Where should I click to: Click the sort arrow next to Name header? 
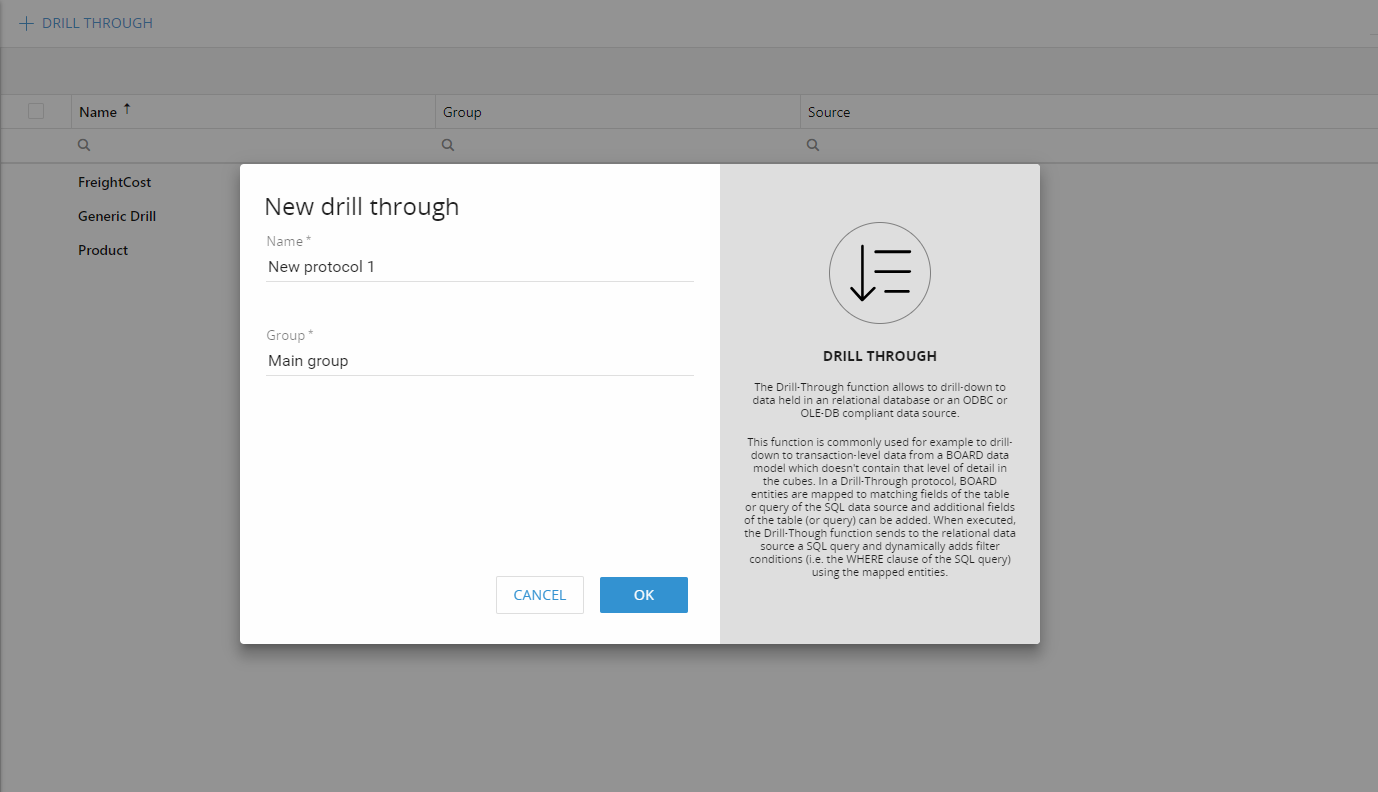[x=127, y=110]
